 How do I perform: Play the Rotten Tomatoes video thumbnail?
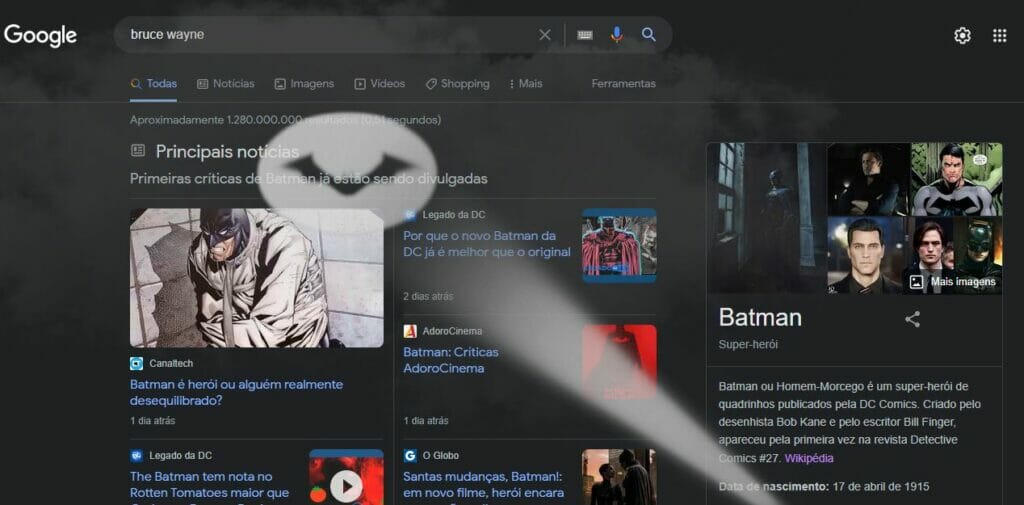[x=346, y=486]
